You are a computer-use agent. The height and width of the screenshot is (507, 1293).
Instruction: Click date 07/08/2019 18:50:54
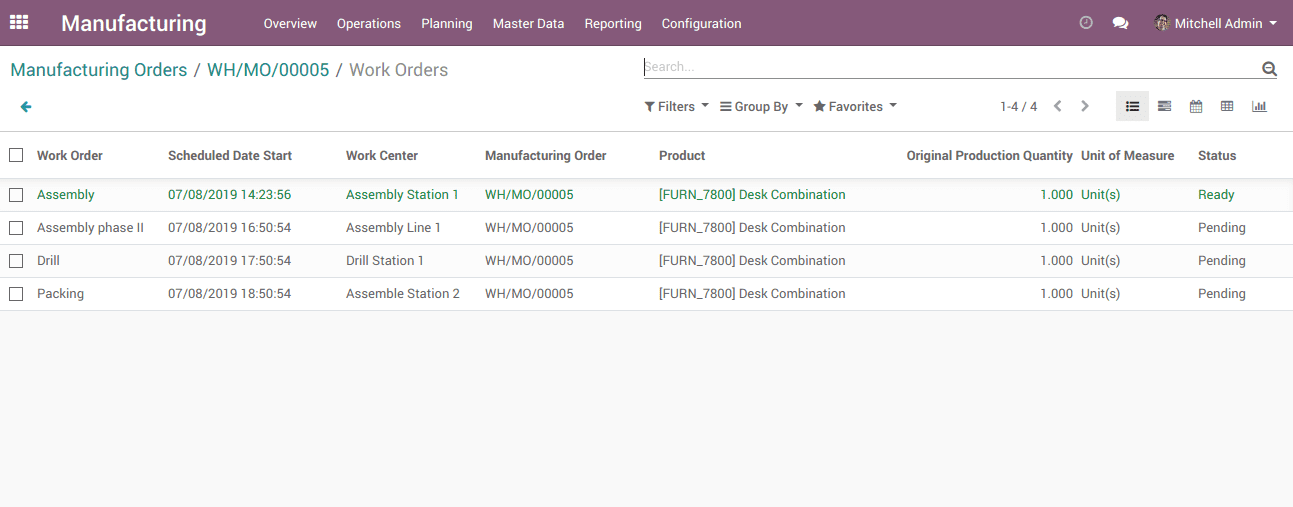229,294
